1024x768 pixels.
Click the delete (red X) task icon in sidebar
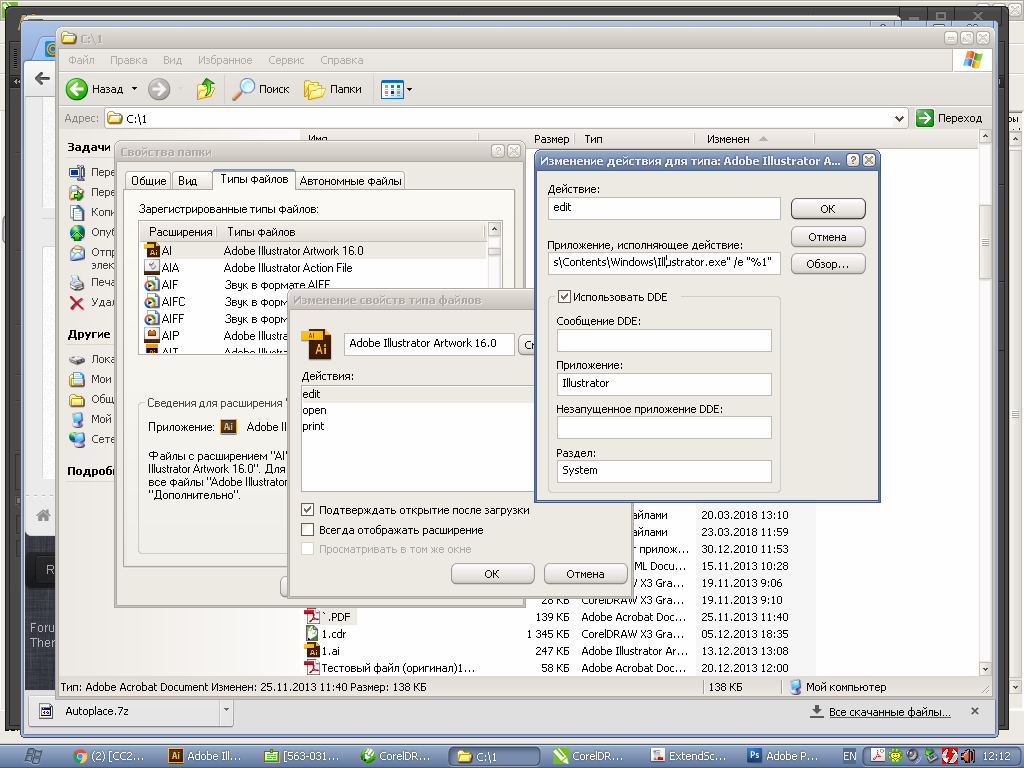(x=77, y=302)
